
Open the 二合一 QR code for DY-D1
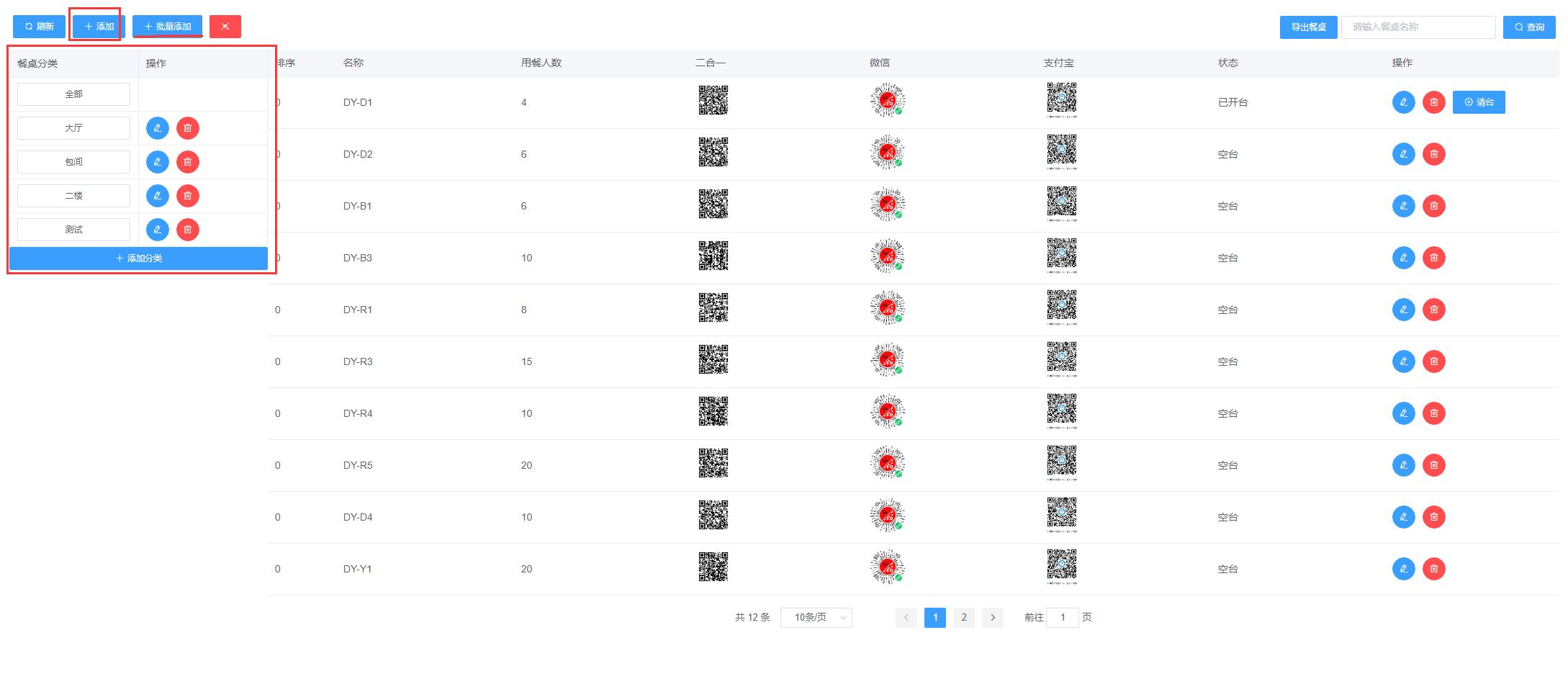coord(713,100)
